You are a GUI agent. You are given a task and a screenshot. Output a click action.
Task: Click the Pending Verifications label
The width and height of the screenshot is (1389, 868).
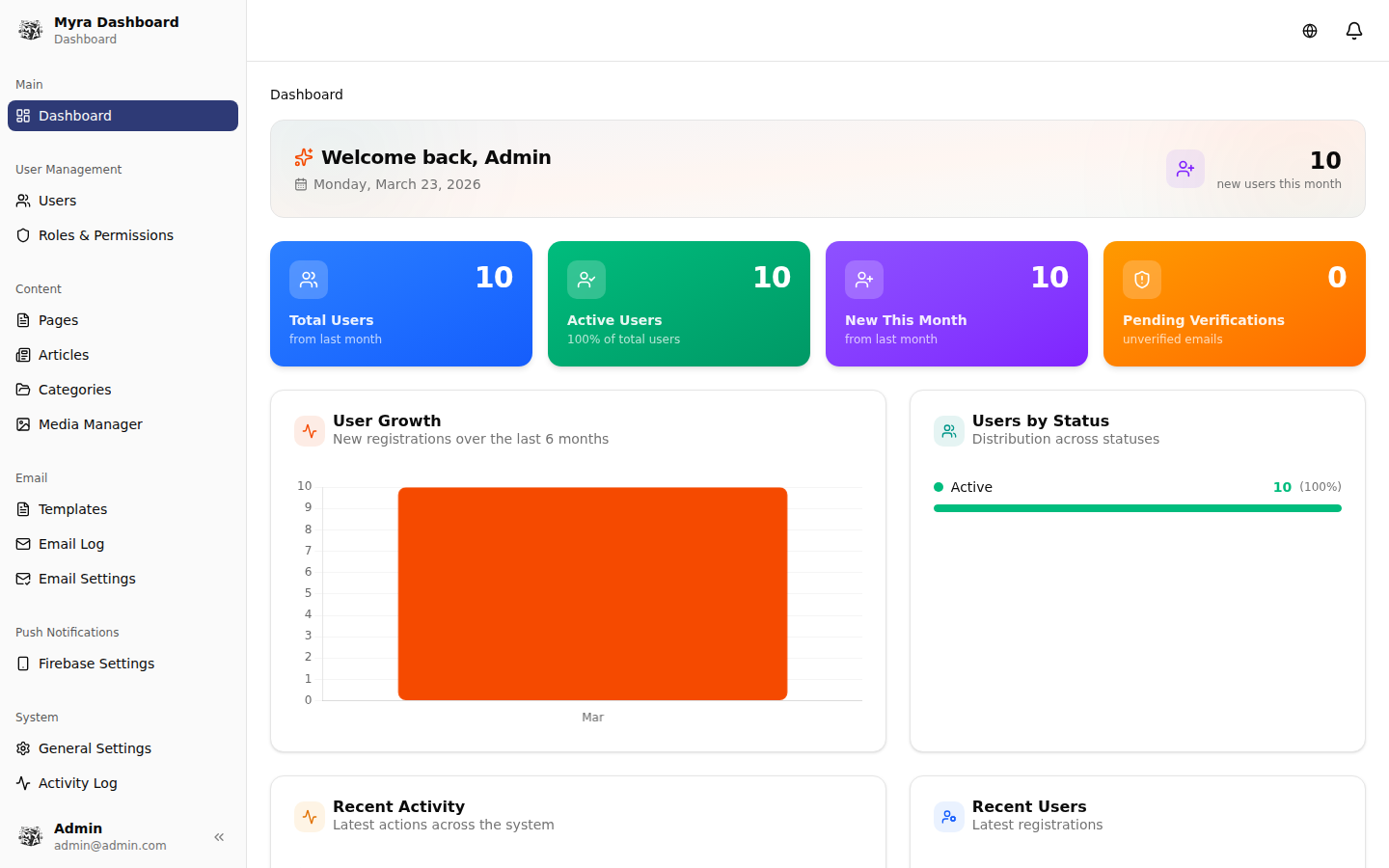[1204, 320]
